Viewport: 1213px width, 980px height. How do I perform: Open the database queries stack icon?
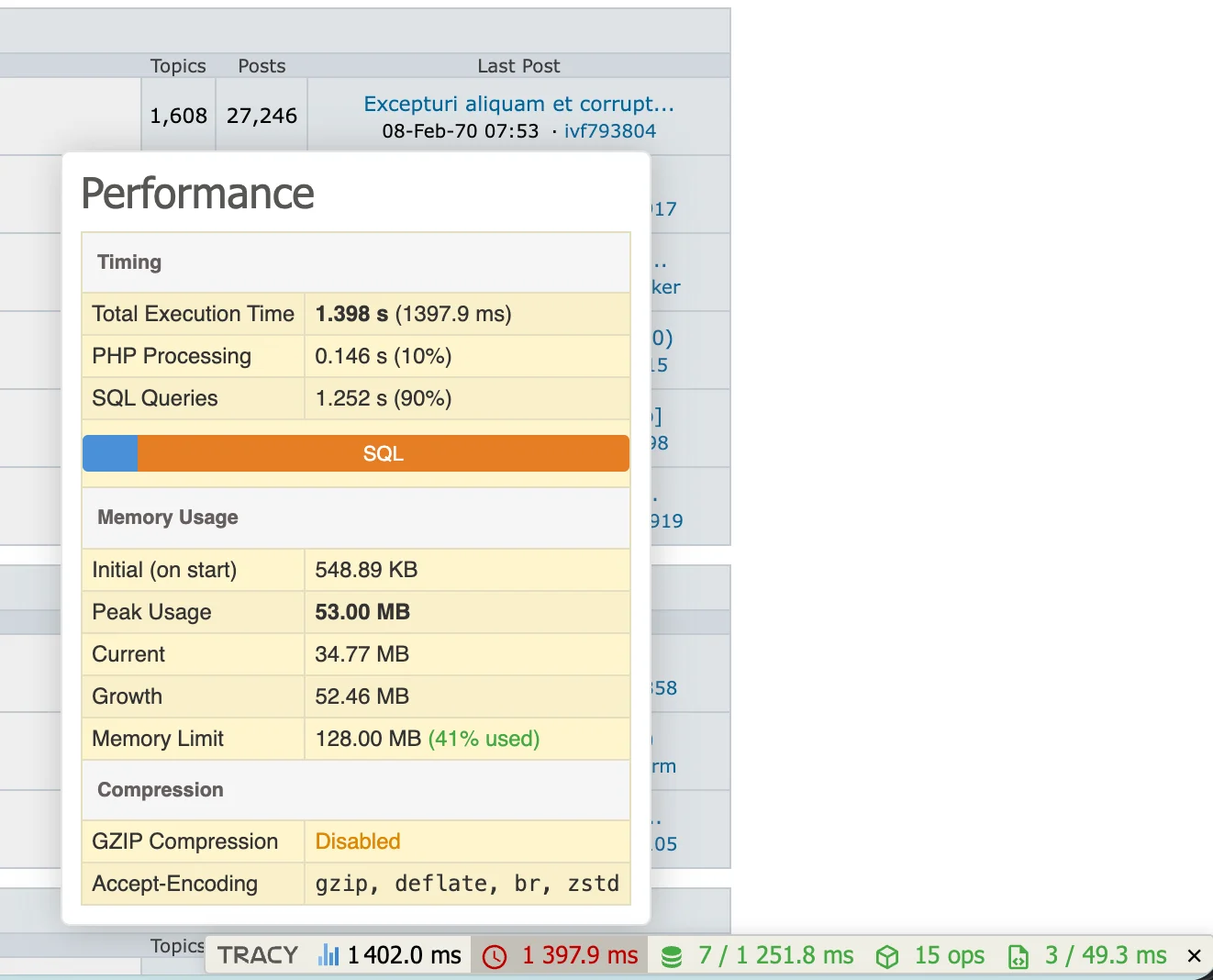pyautogui.click(x=672, y=956)
